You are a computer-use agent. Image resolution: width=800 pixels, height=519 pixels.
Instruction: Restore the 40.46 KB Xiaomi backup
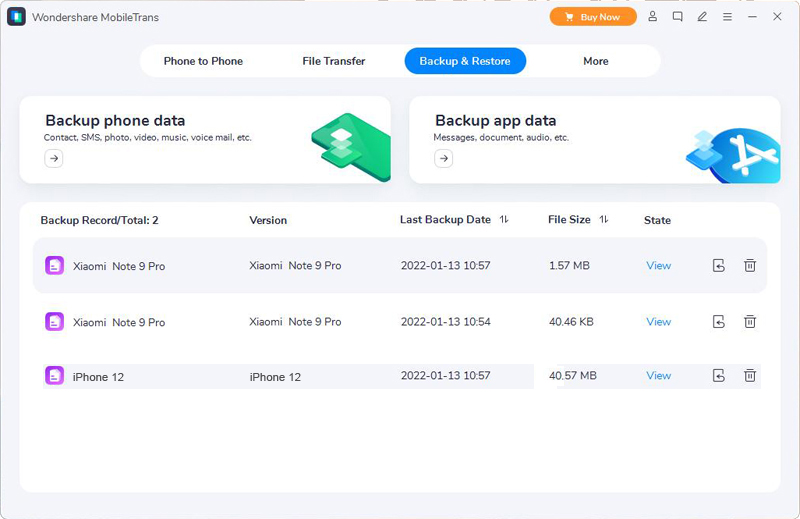[x=718, y=322]
